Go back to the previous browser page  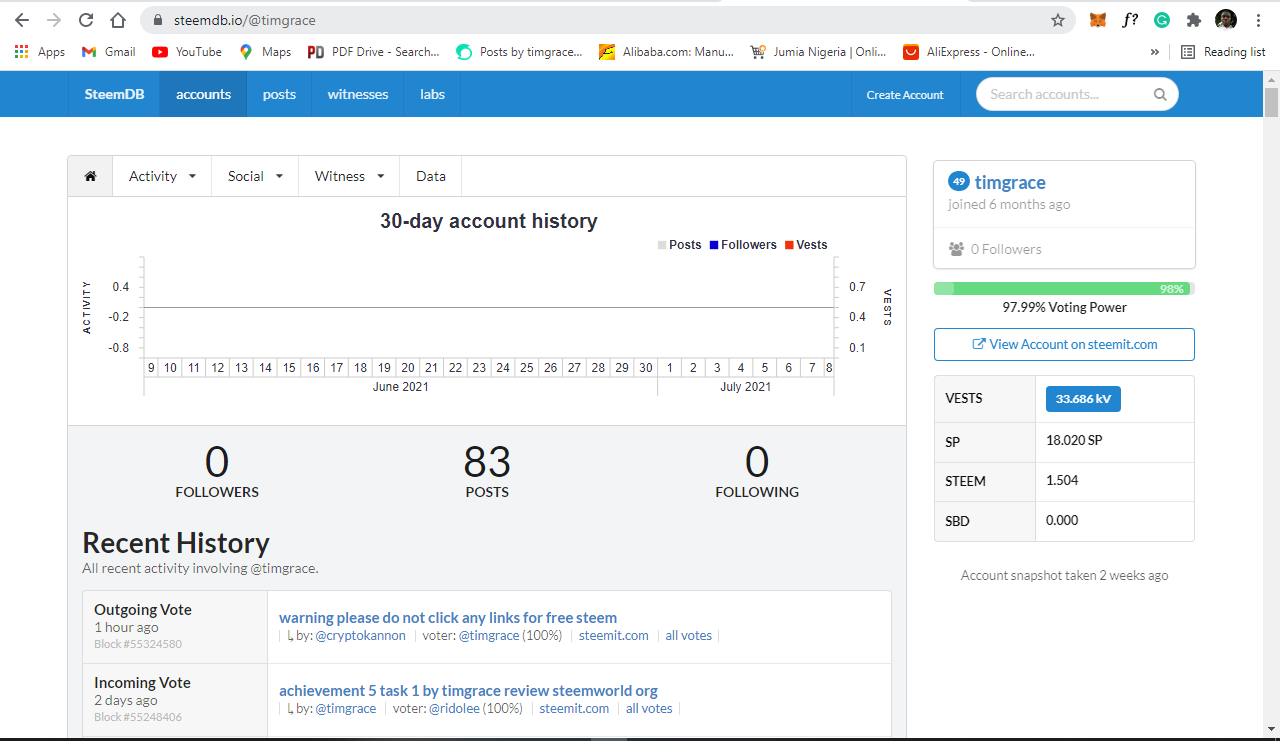click(22, 20)
